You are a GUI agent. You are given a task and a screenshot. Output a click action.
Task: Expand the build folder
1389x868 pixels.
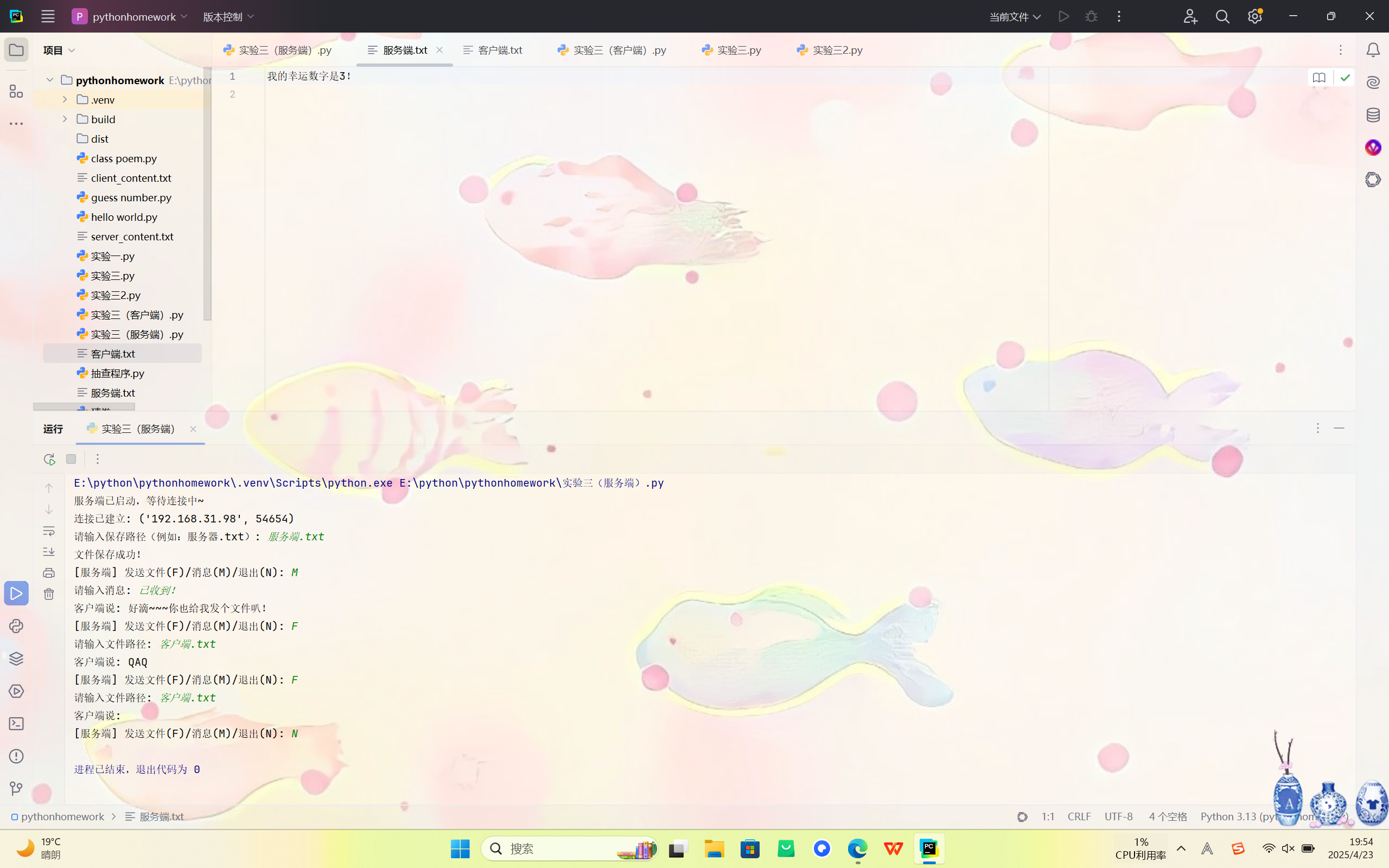pos(65,119)
